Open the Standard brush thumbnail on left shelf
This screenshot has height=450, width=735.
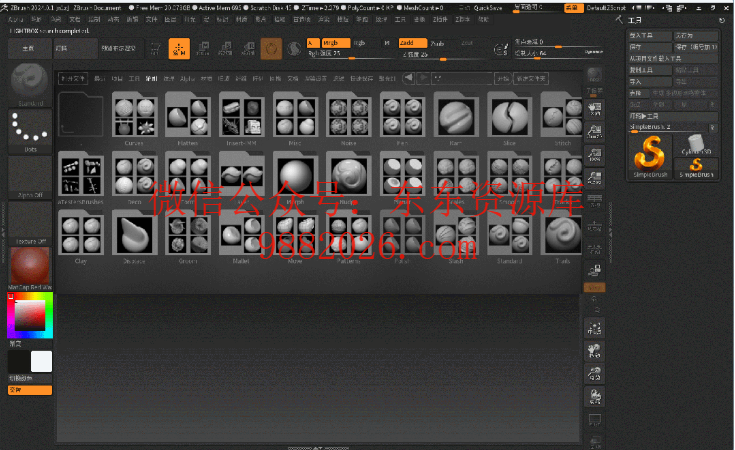[30, 84]
